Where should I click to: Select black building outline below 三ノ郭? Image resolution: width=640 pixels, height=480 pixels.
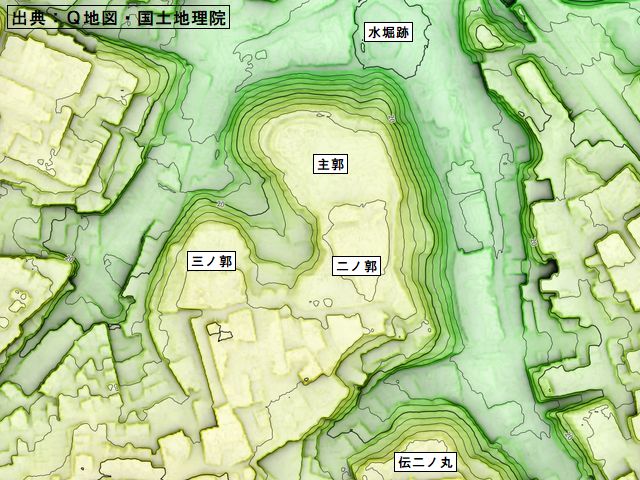(x=219, y=331)
